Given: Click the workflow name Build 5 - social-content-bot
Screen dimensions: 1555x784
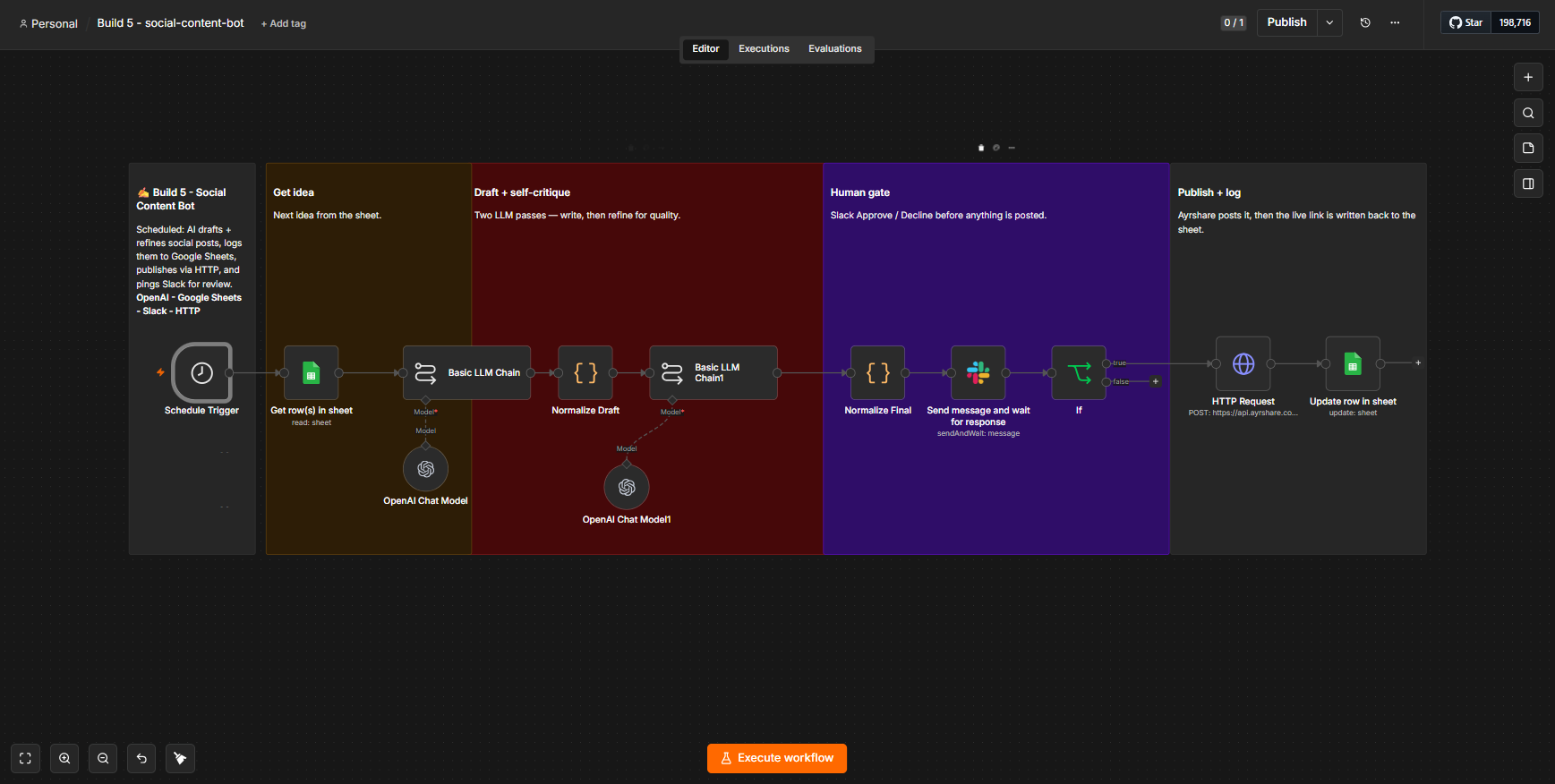Looking at the screenshot, I should point(170,23).
